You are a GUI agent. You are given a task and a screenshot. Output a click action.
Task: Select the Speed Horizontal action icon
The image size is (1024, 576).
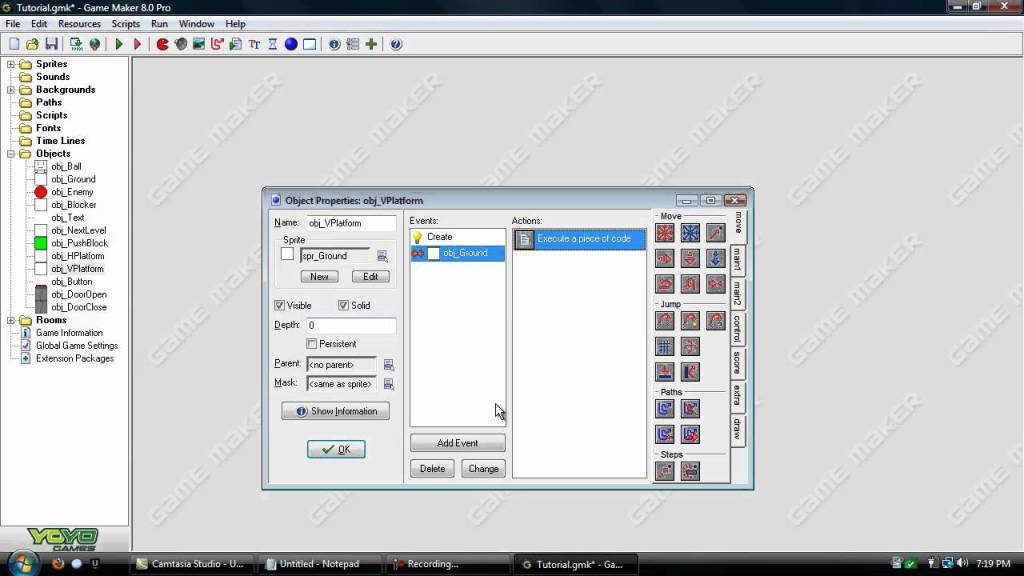tap(665, 258)
